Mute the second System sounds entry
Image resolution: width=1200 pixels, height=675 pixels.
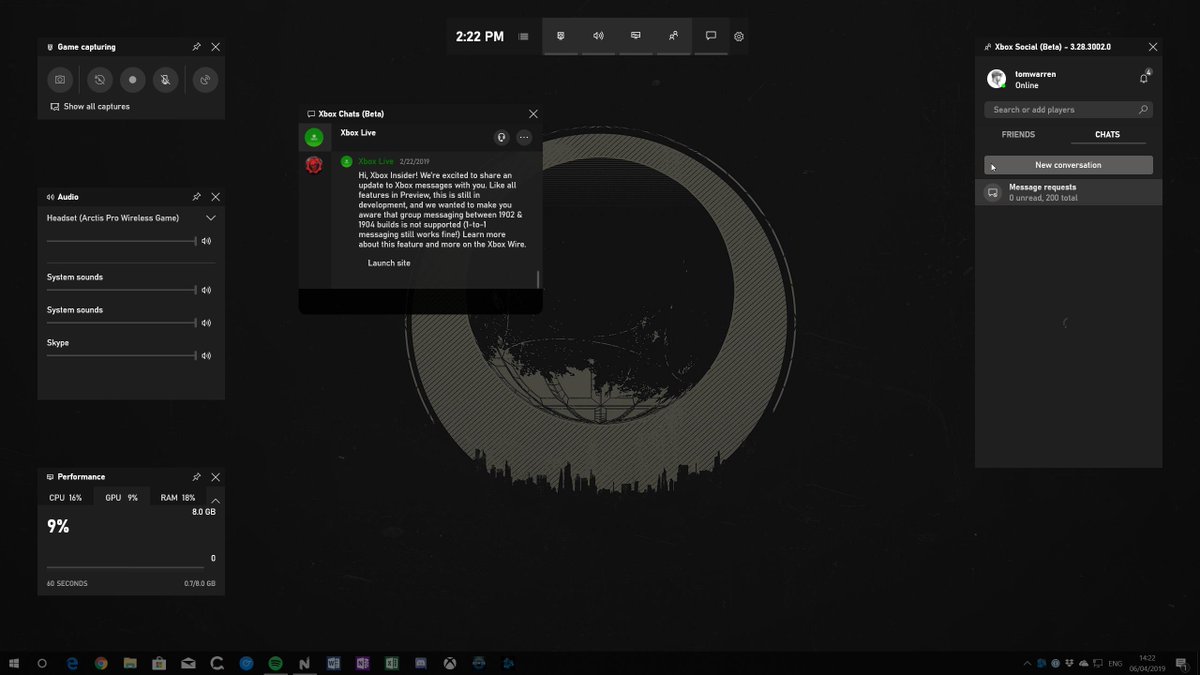point(207,323)
